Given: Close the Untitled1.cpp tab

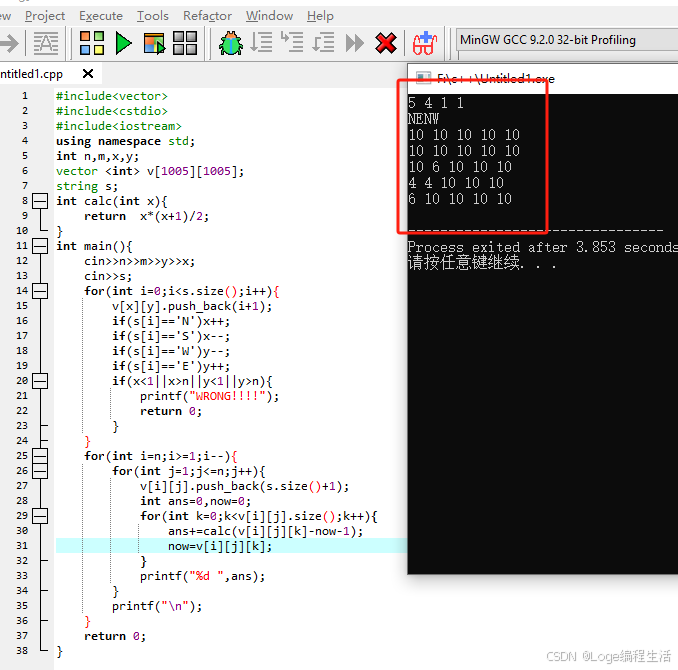Looking at the screenshot, I should [88, 74].
